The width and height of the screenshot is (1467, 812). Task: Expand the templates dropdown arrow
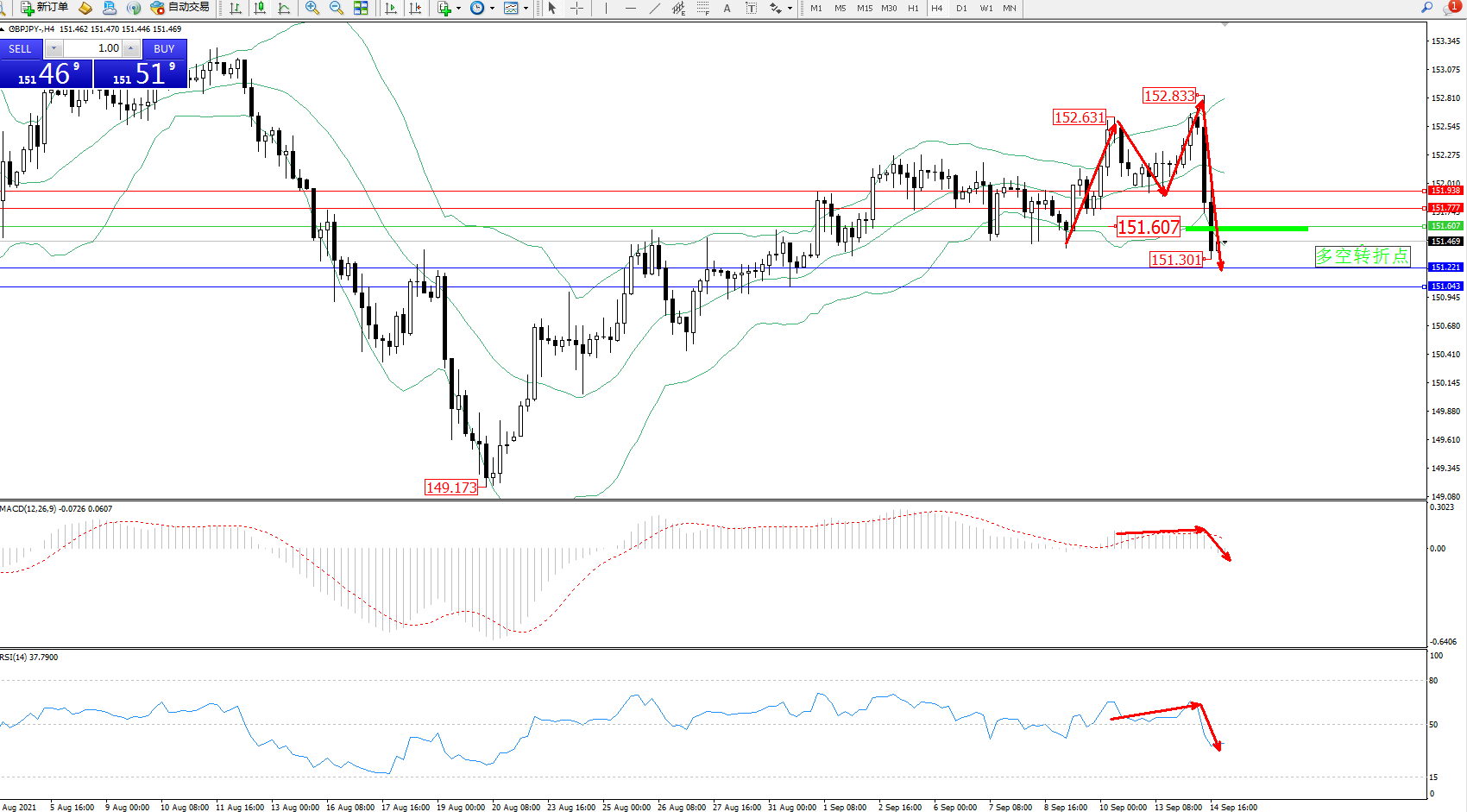526,9
